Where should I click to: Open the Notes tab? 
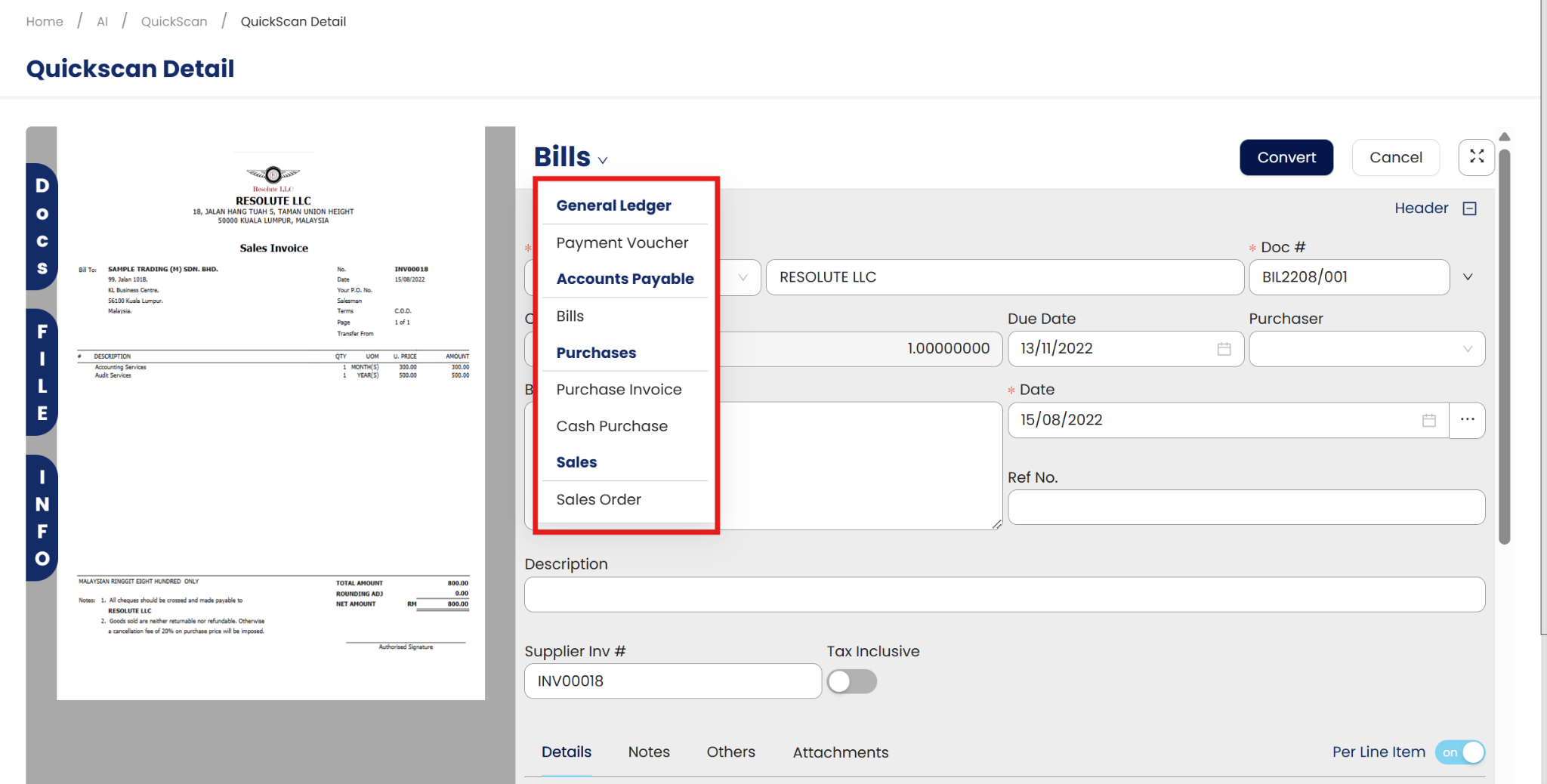click(649, 752)
